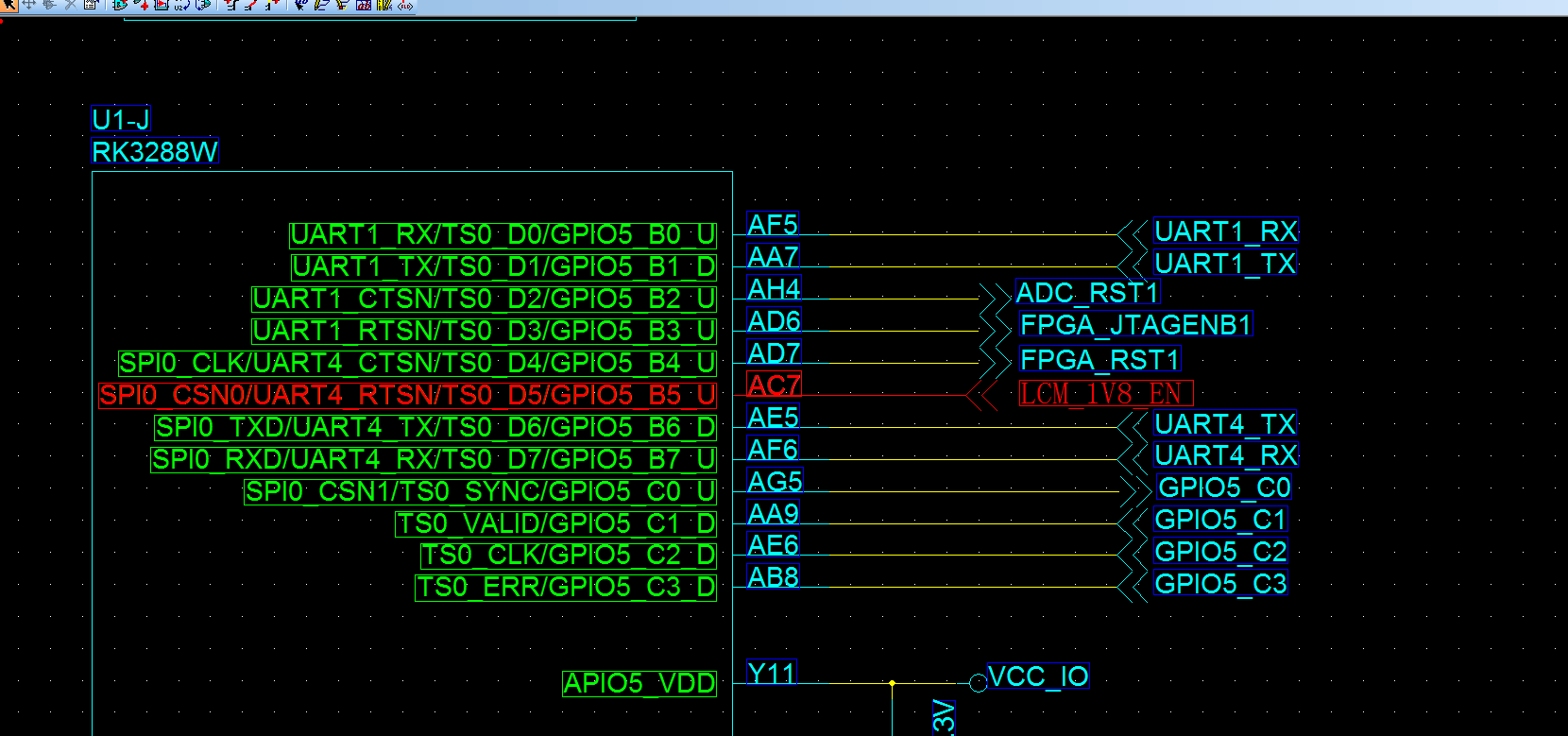The height and width of the screenshot is (736, 1568).
Task: Select the APIO5_VDD power pin label
Action: tap(639, 683)
